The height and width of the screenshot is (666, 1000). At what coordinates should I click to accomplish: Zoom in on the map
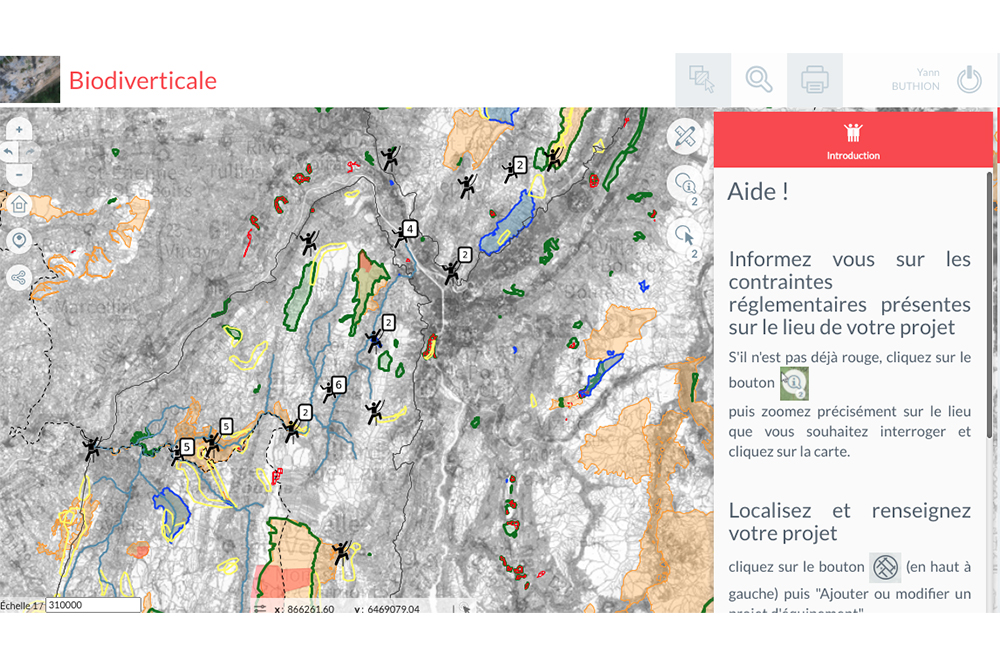point(18,130)
